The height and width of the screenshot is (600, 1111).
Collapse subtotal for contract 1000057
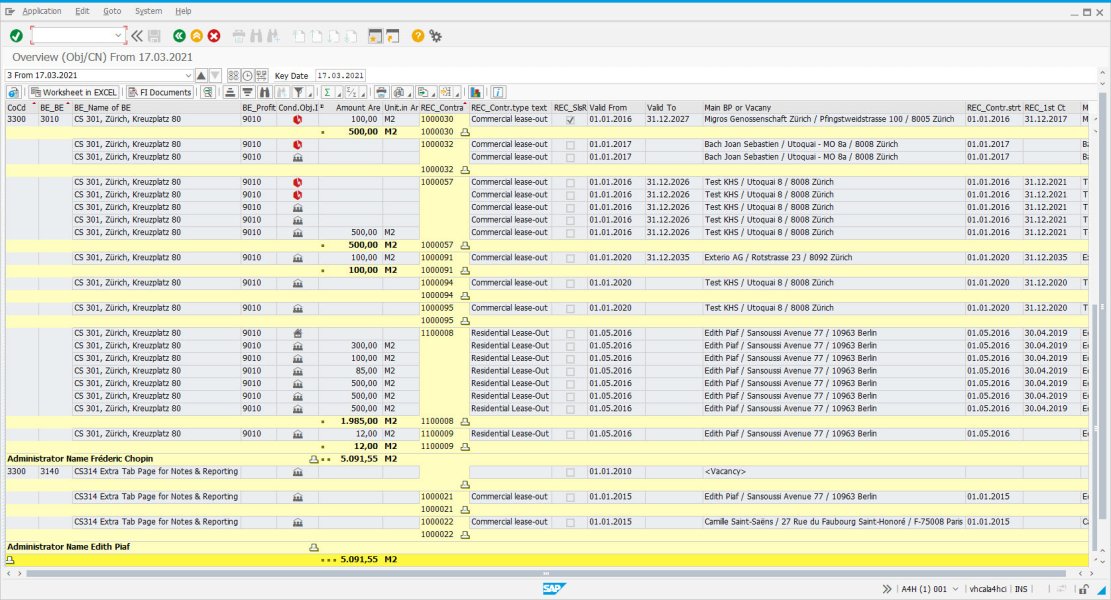(x=465, y=245)
